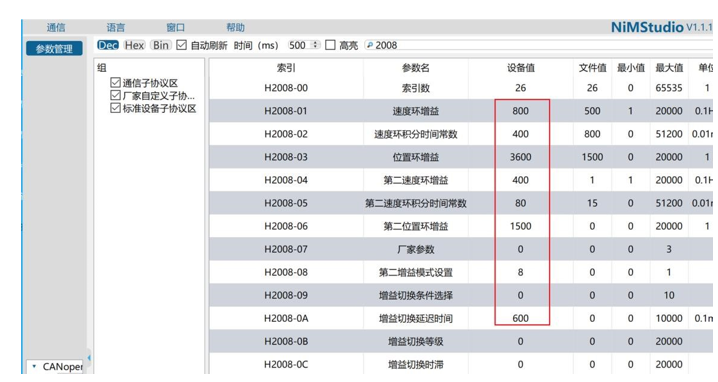Screen dimensions: 718x382
Task: Click device value 3600 for 位置环增益
Action: tap(521, 157)
